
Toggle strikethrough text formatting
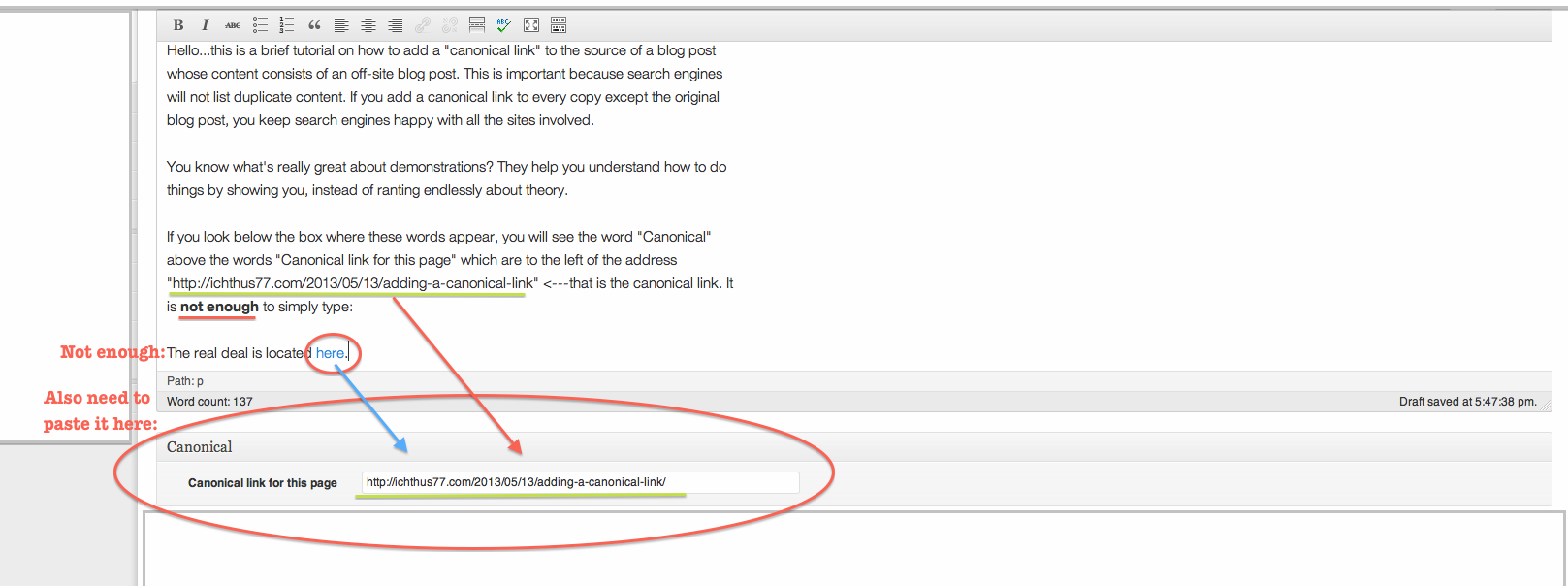(x=233, y=25)
